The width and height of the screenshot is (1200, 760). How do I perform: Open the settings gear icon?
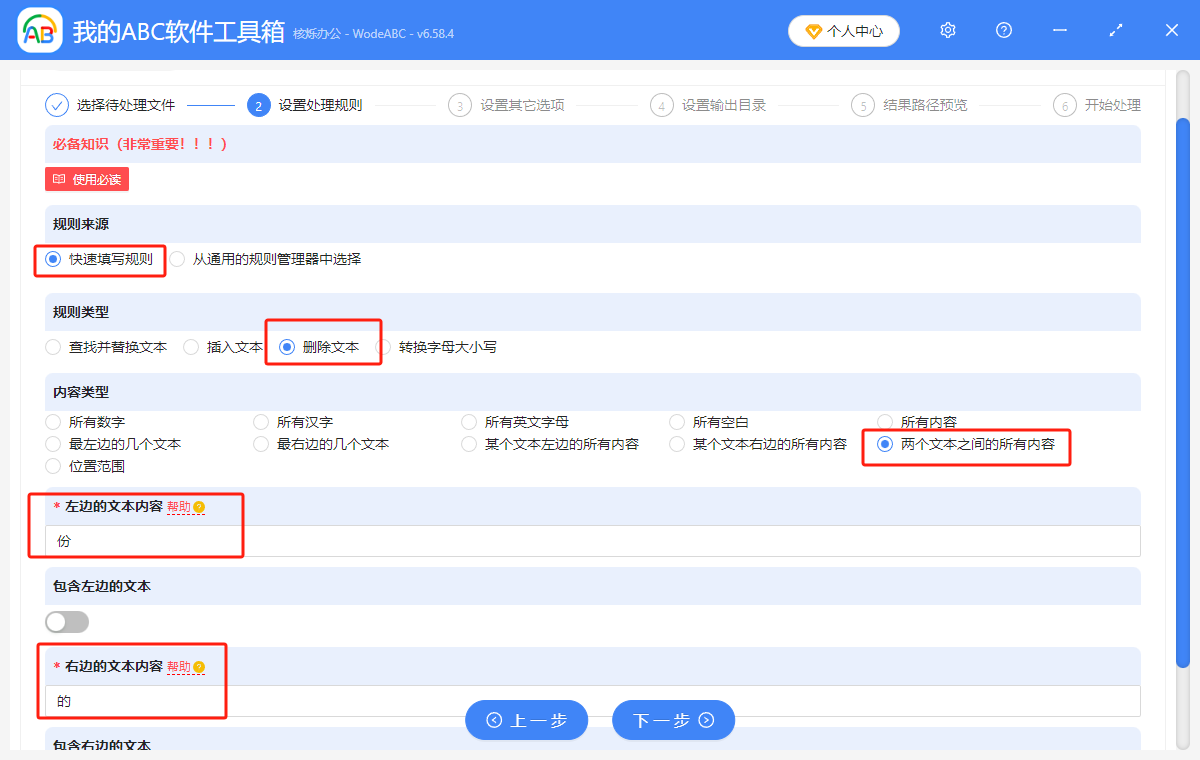[947, 30]
